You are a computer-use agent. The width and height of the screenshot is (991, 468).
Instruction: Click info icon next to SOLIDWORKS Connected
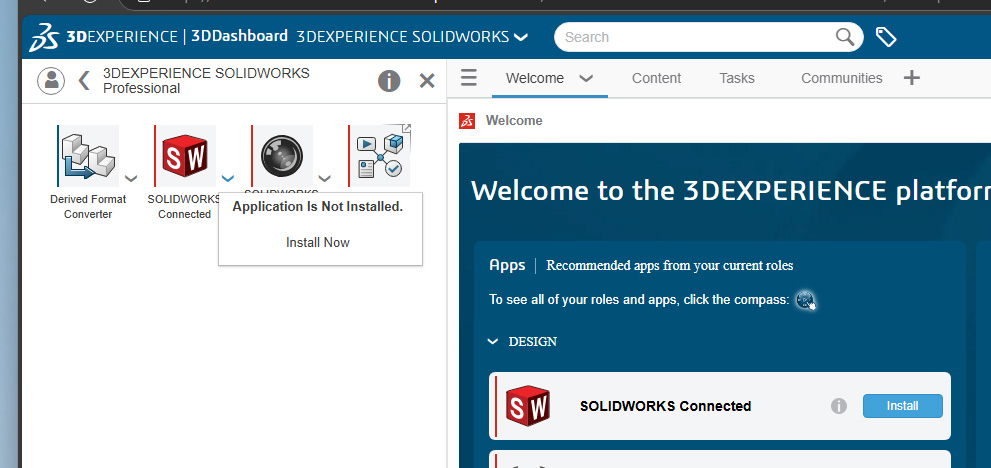pyautogui.click(x=839, y=406)
